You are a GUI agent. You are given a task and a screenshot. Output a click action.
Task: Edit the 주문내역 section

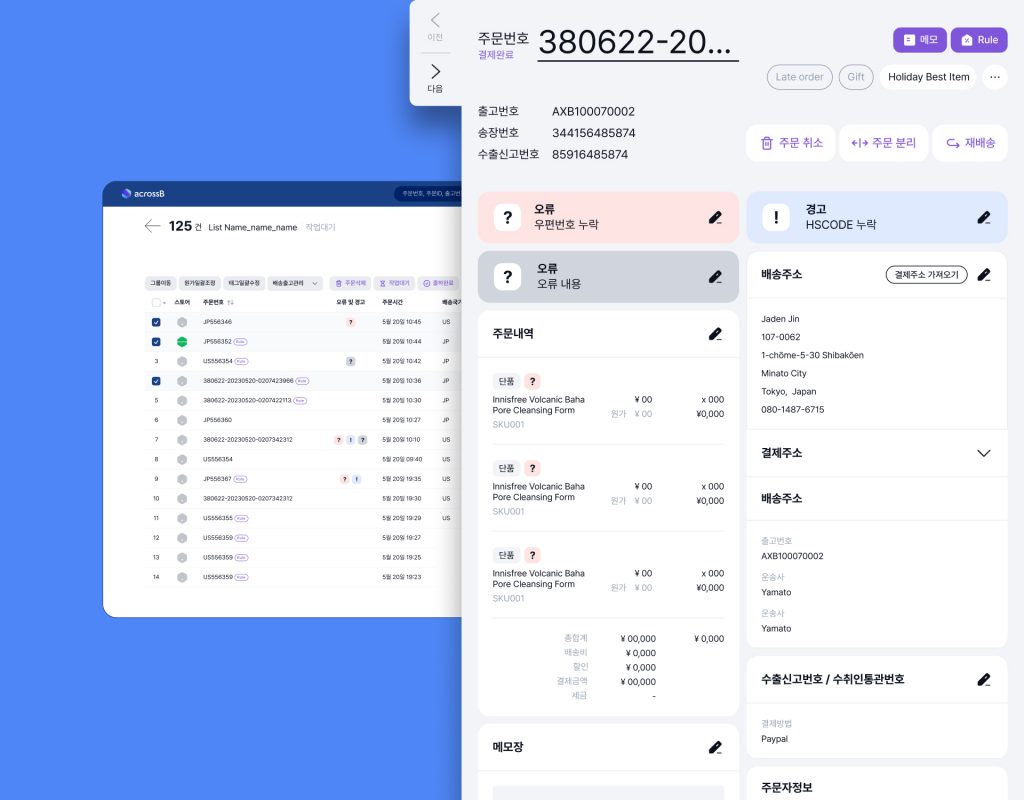[x=715, y=334]
